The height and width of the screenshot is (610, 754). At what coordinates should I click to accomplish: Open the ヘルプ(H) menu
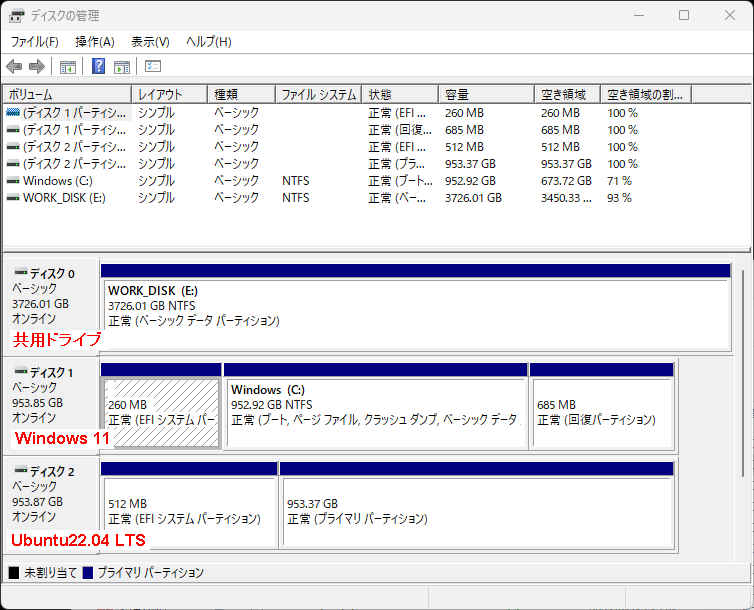click(x=209, y=42)
